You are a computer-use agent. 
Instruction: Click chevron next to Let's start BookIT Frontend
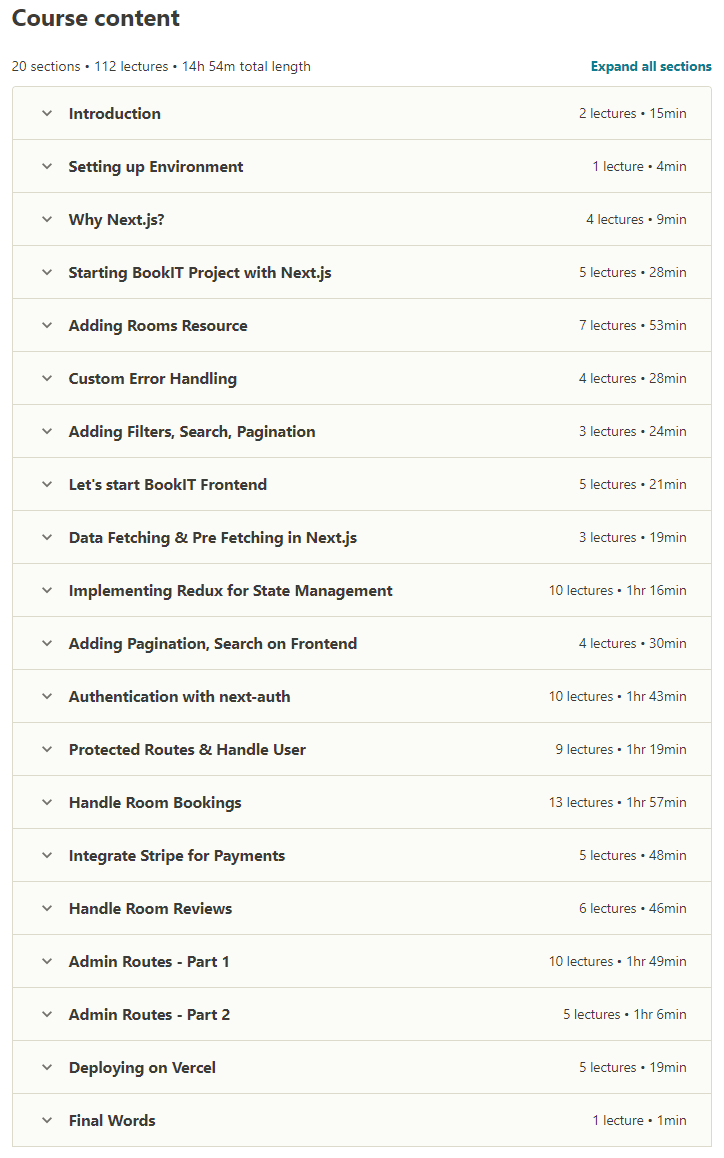[47, 484]
